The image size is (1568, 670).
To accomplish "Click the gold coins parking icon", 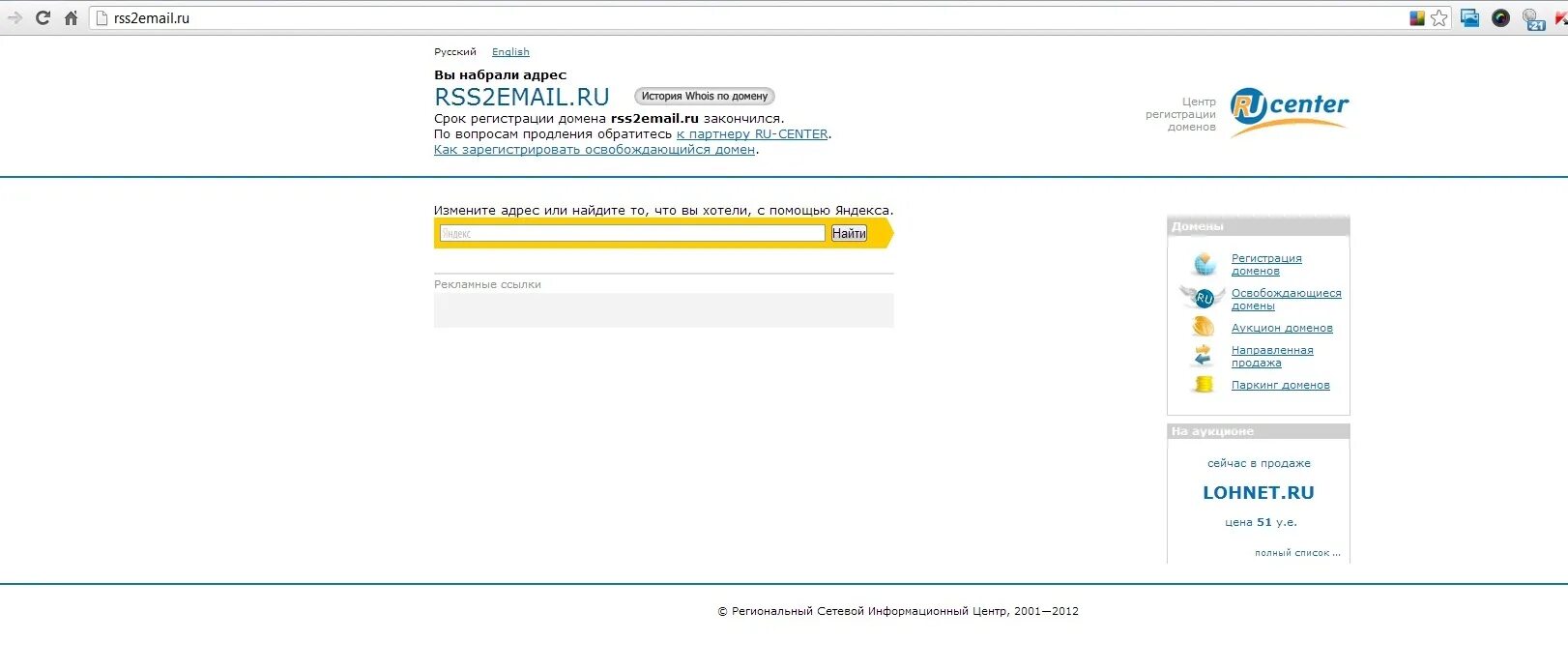I will (1204, 384).
